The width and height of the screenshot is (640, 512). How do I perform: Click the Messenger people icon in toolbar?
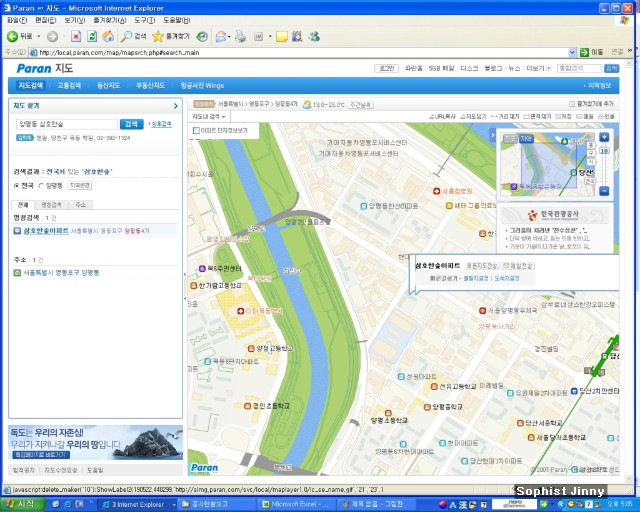point(314,37)
